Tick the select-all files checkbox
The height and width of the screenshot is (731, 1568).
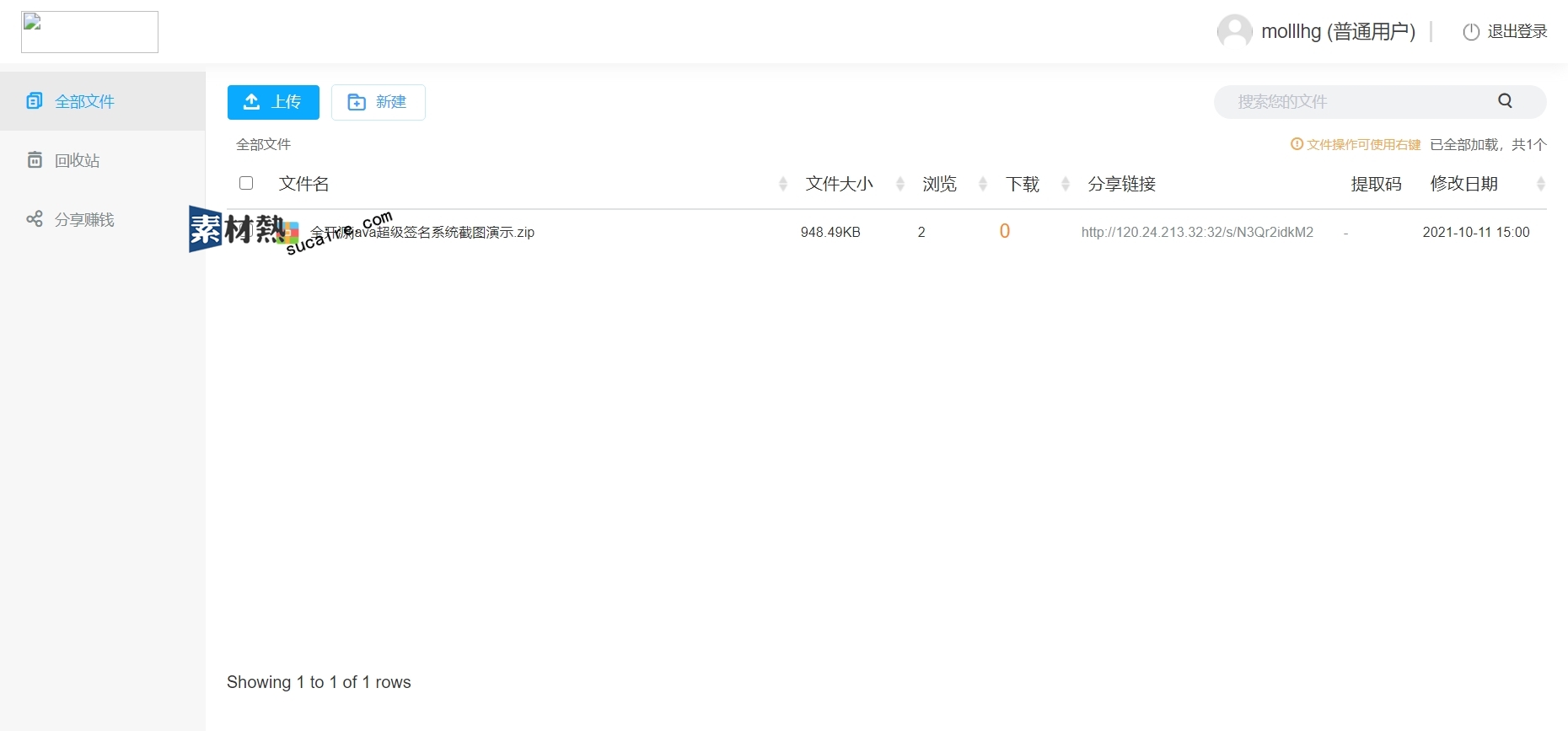(x=246, y=183)
